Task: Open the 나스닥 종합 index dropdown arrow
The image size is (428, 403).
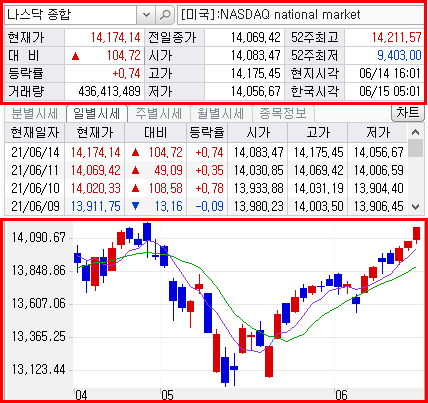Action: coord(146,15)
